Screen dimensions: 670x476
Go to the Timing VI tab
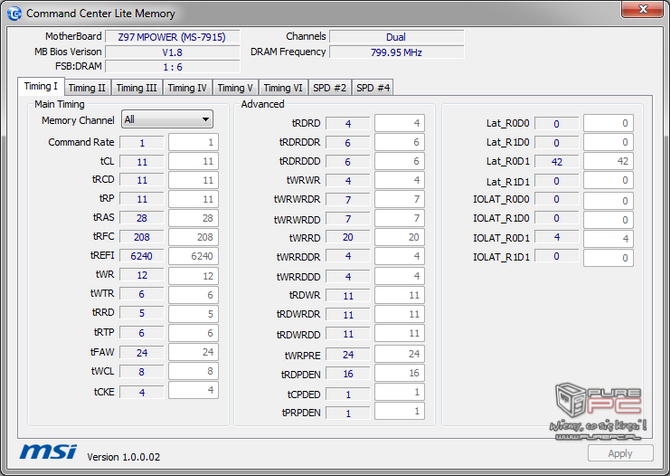coord(284,88)
